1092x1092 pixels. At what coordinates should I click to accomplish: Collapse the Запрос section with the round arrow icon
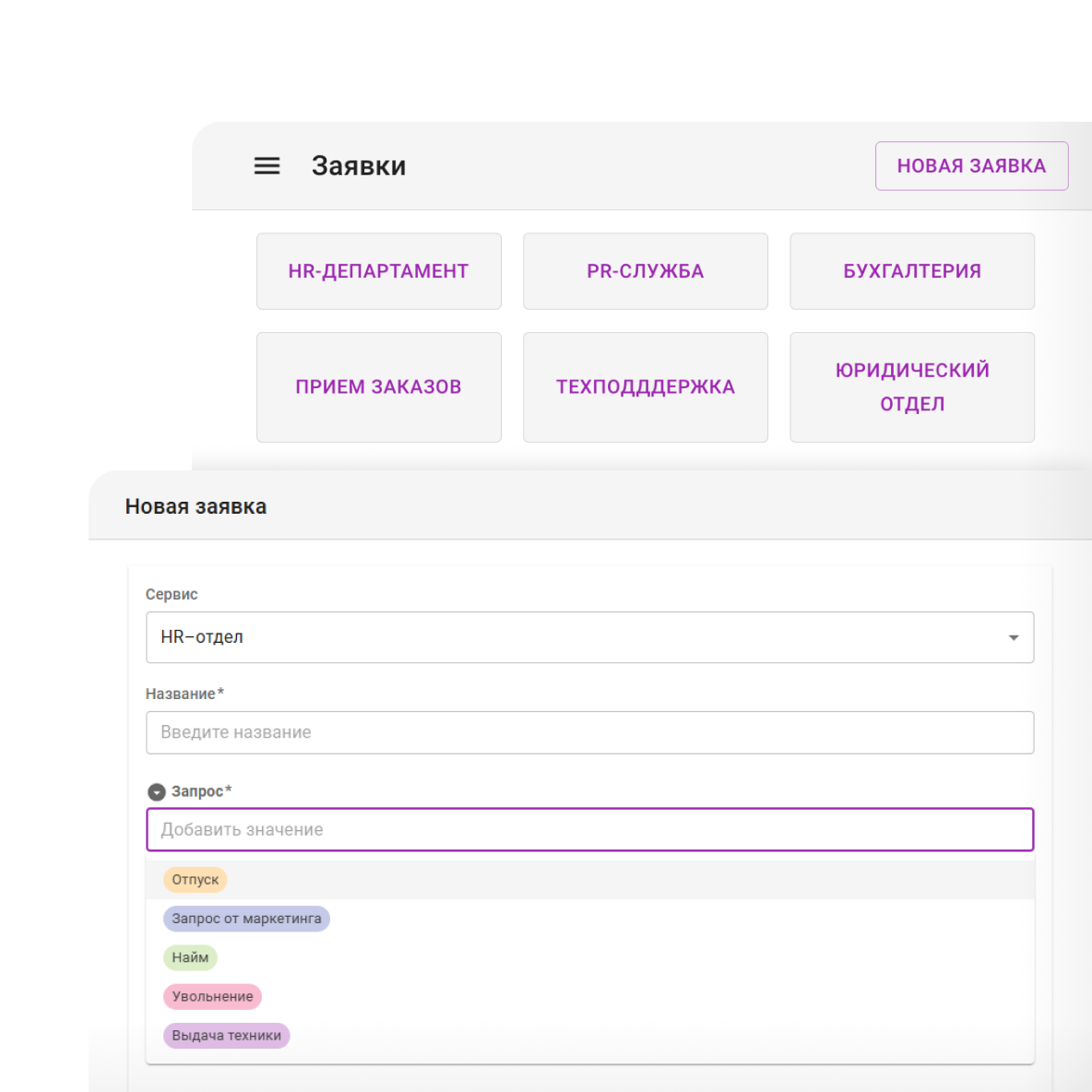(x=157, y=792)
